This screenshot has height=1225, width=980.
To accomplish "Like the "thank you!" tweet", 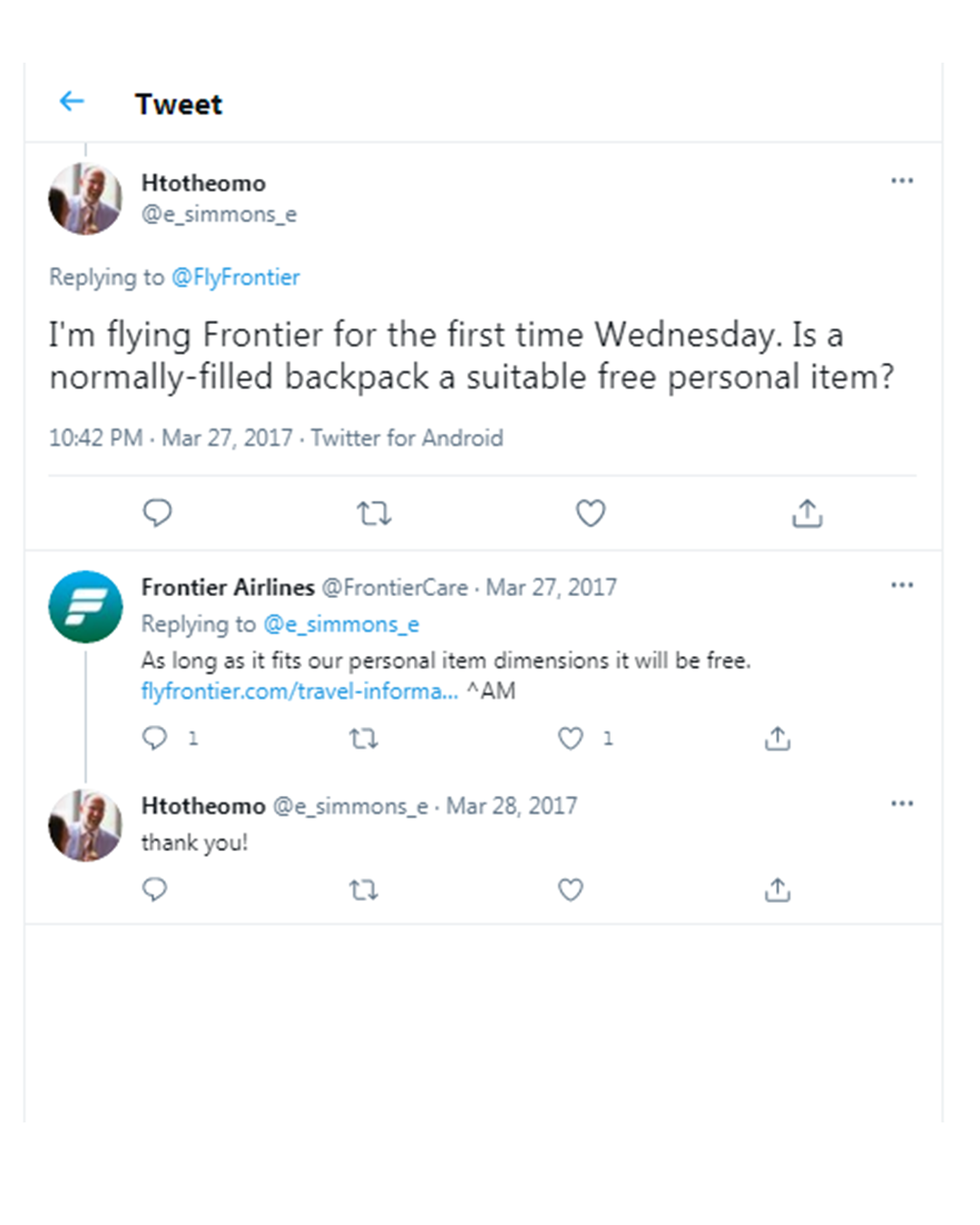I will [570, 889].
